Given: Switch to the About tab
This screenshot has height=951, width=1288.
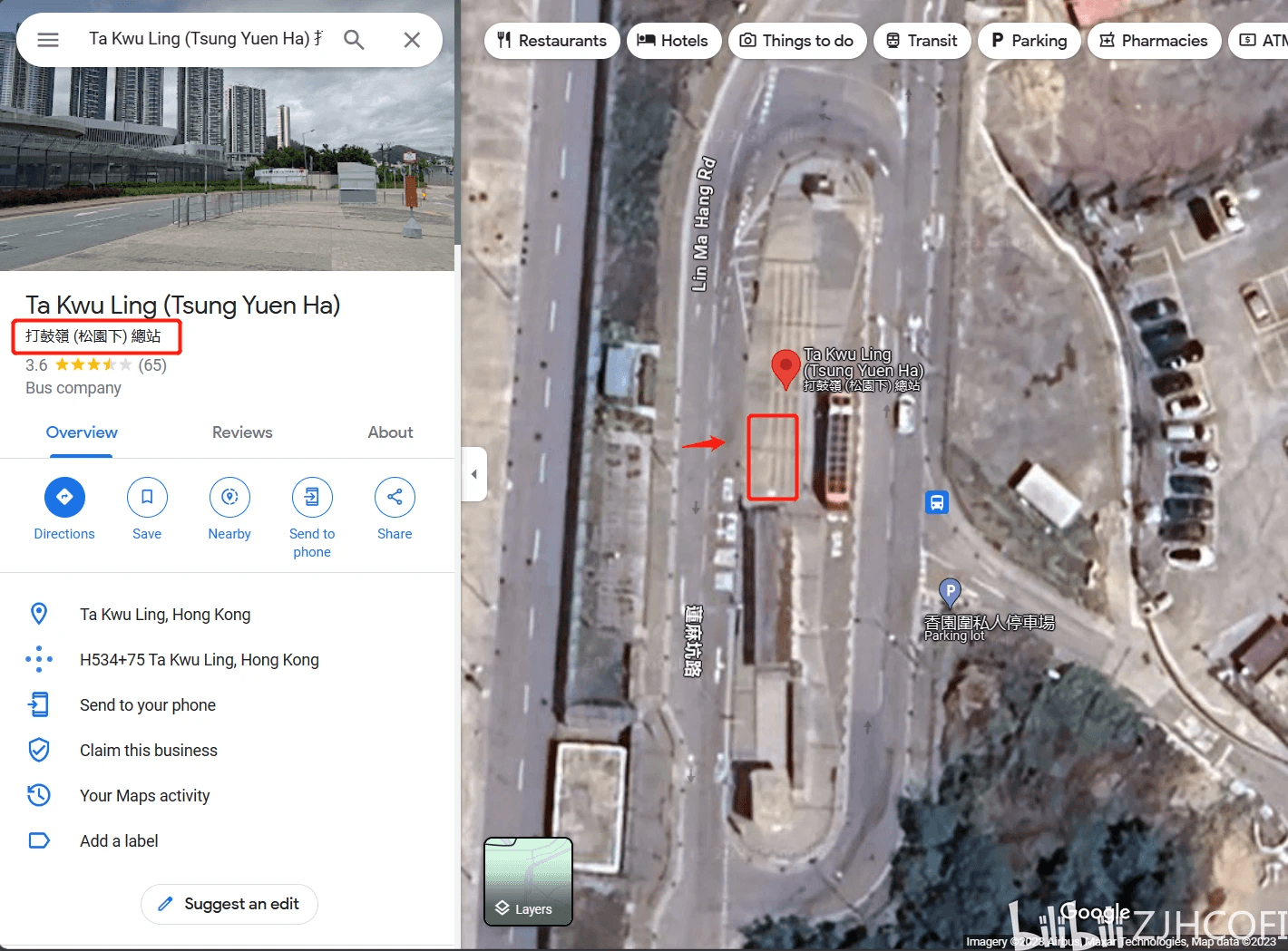Looking at the screenshot, I should click(390, 432).
